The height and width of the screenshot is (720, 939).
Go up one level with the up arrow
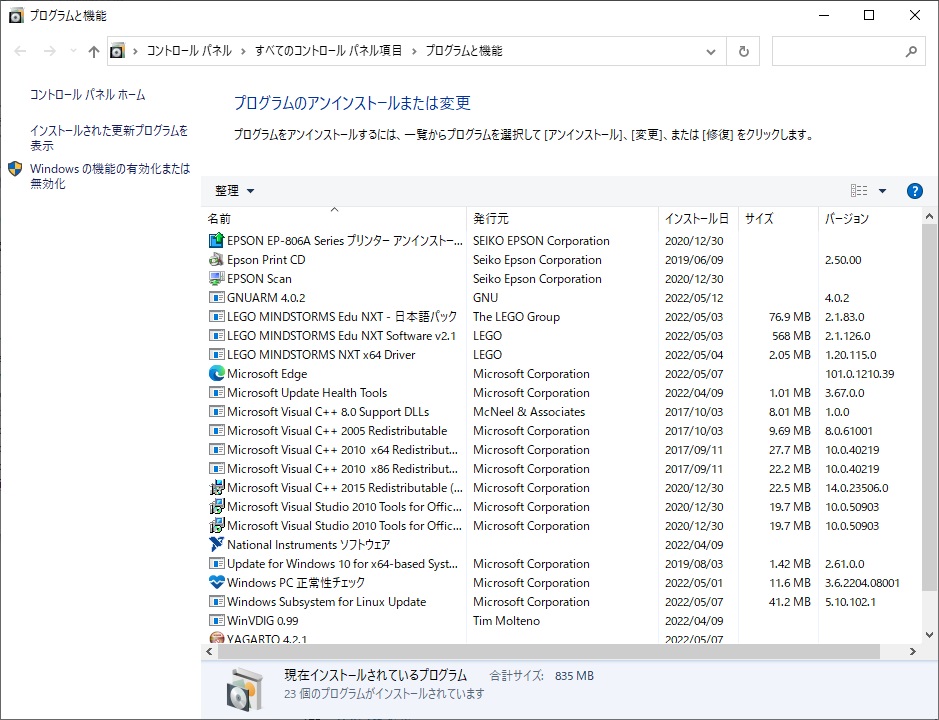93,52
